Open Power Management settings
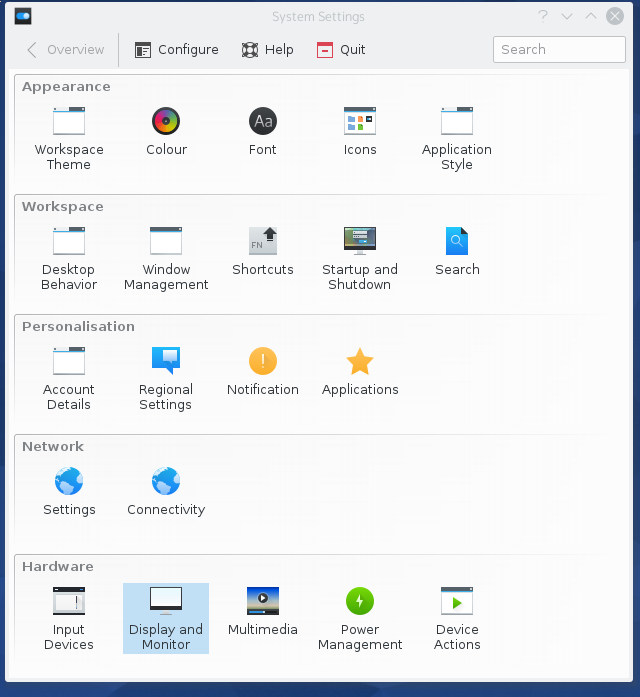Image resolution: width=640 pixels, height=697 pixels. [x=360, y=618]
